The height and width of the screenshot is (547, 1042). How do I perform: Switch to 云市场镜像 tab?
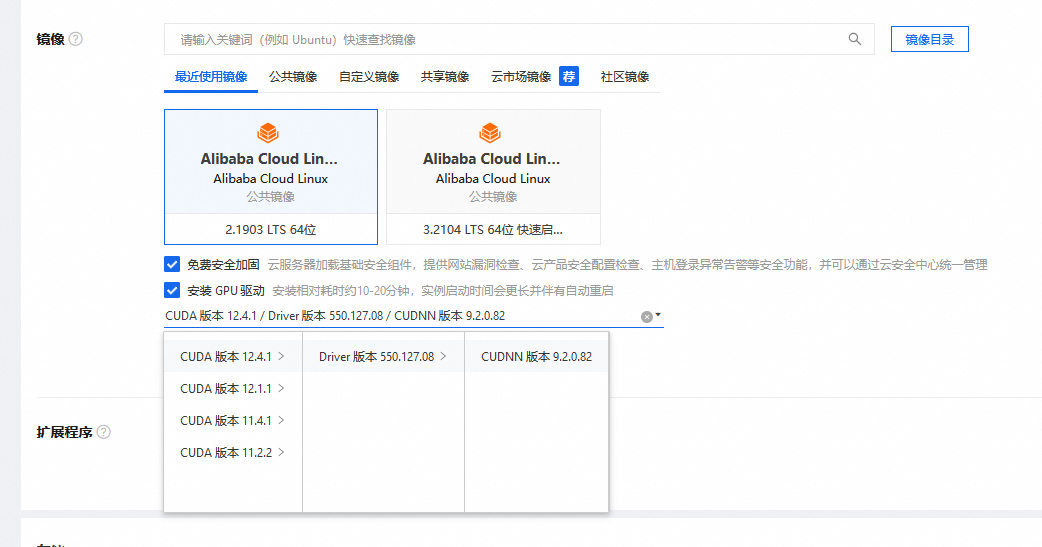(x=521, y=77)
